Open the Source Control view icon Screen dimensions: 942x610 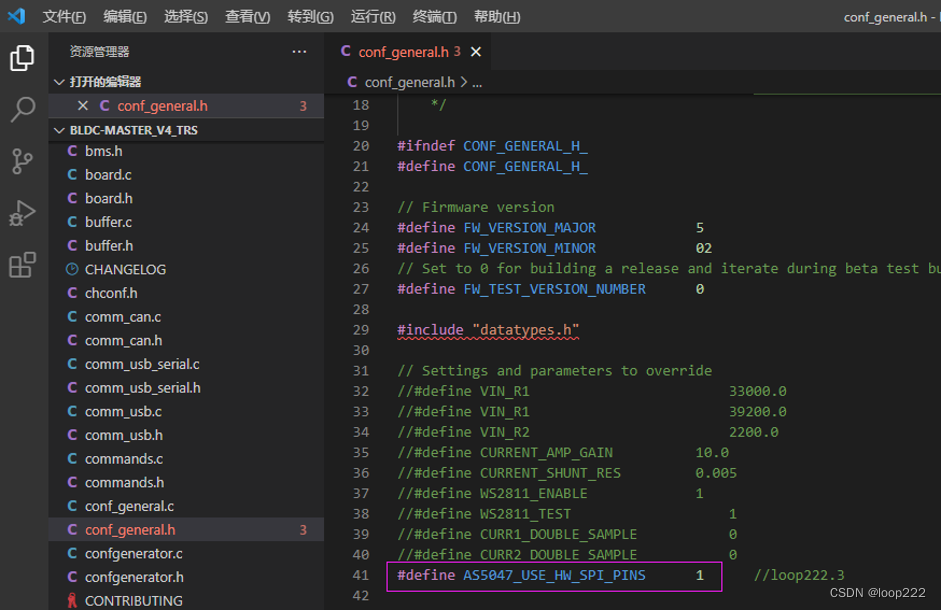[x=22, y=161]
